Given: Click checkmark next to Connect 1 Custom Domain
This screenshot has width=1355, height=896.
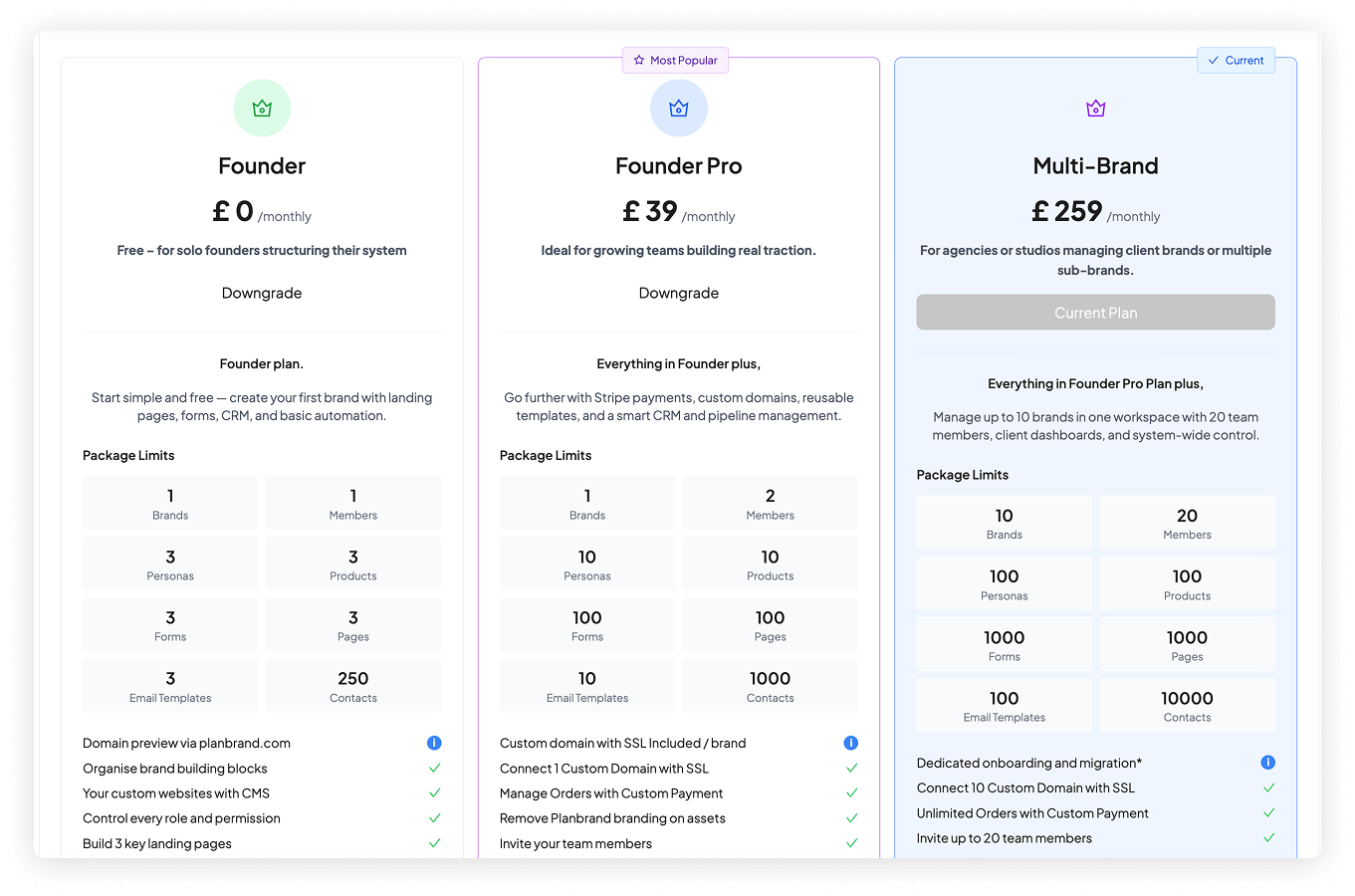Looking at the screenshot, I should [x=851, y=769].
